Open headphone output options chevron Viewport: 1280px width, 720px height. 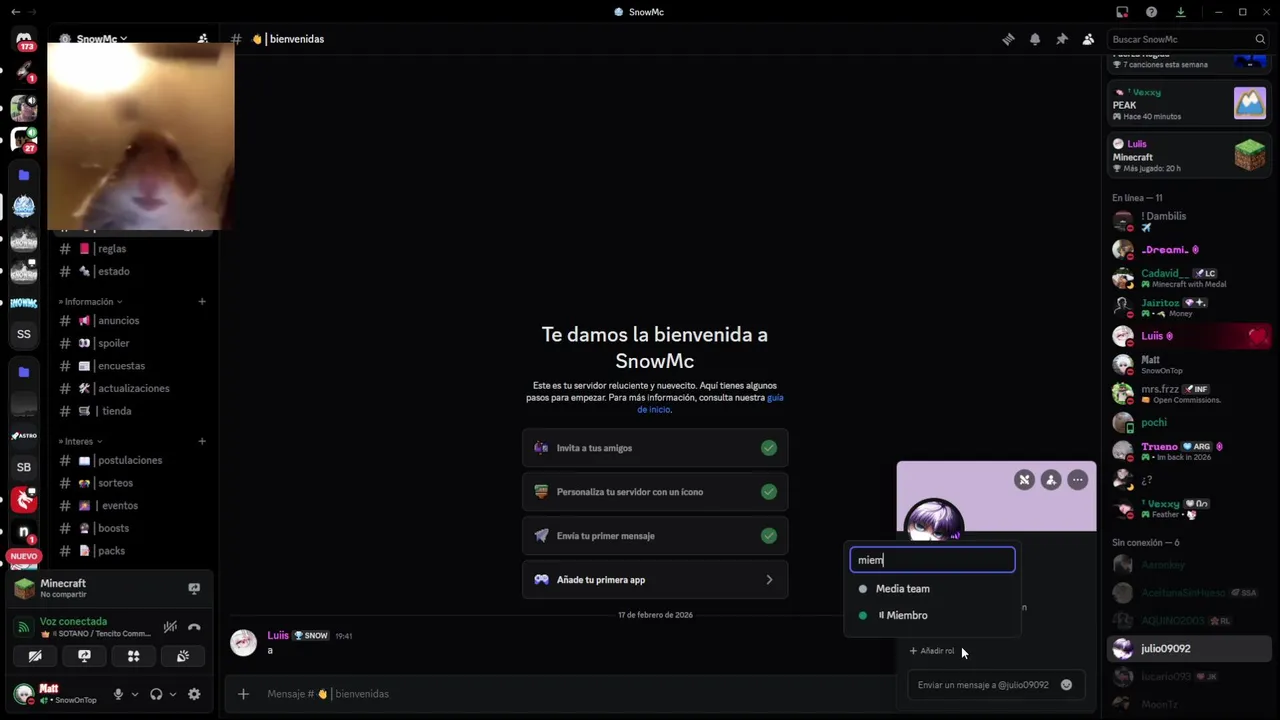click(x=173, y=694)
